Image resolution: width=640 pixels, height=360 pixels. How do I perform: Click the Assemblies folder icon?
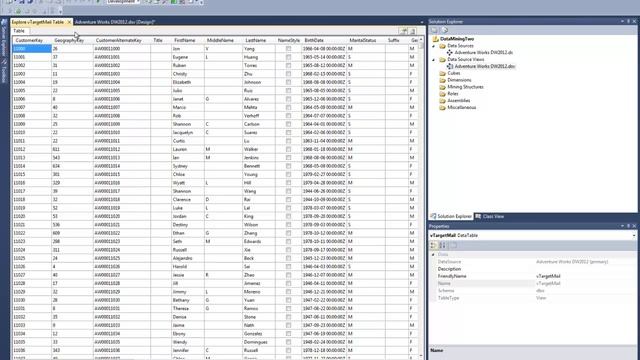click(x=442, y=101)
